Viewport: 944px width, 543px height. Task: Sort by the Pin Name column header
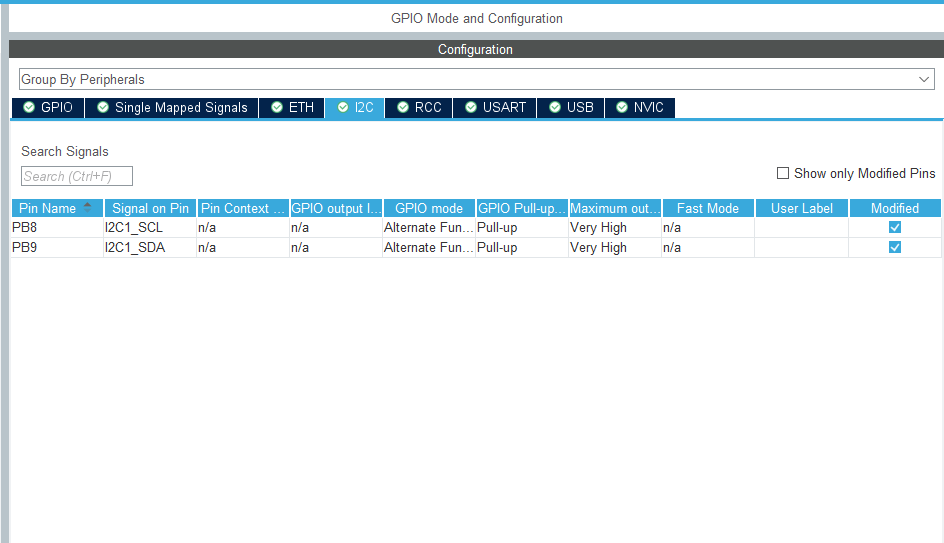pos(57,208)
